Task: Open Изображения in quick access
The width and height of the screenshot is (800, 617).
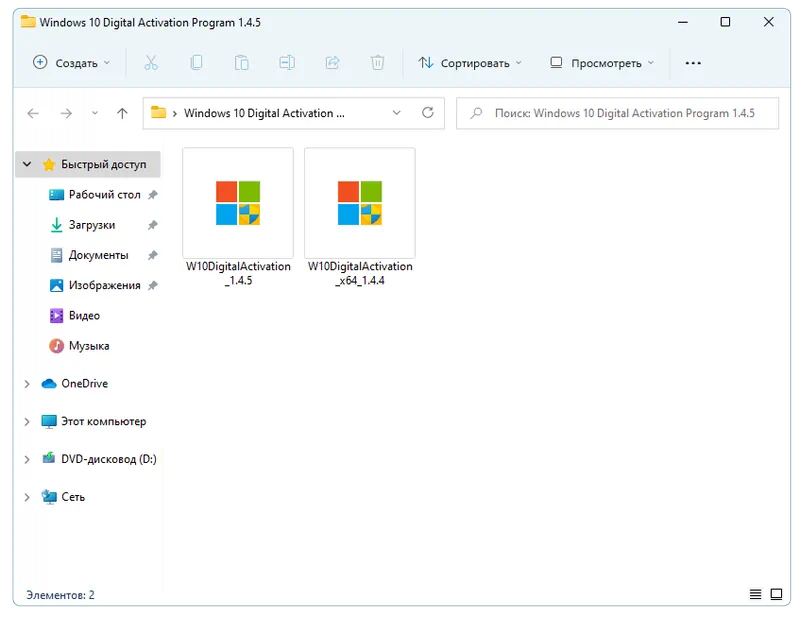Action: [x=104, y=285]
